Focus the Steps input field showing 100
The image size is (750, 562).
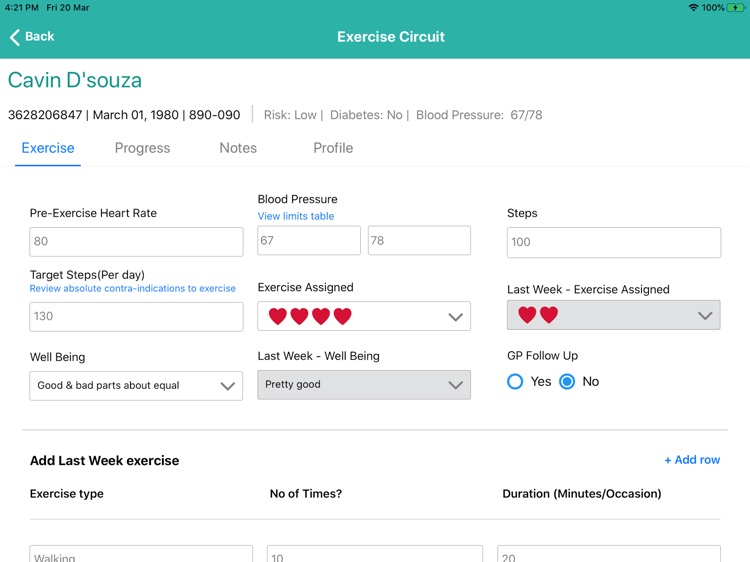(614, 242)
